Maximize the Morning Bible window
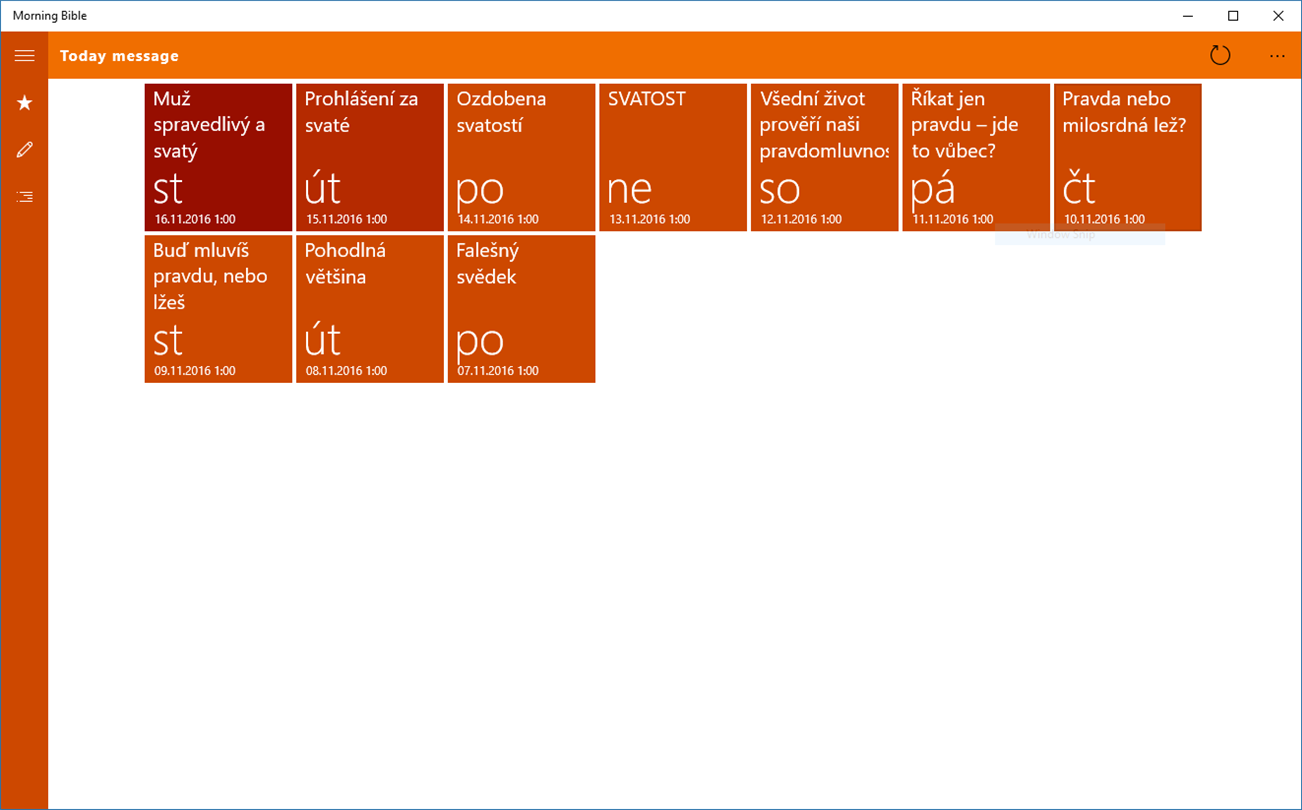 1233,16
